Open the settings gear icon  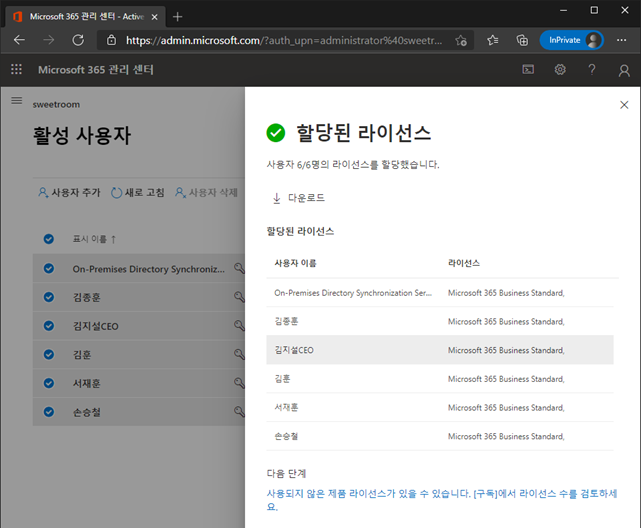[560, 69]
